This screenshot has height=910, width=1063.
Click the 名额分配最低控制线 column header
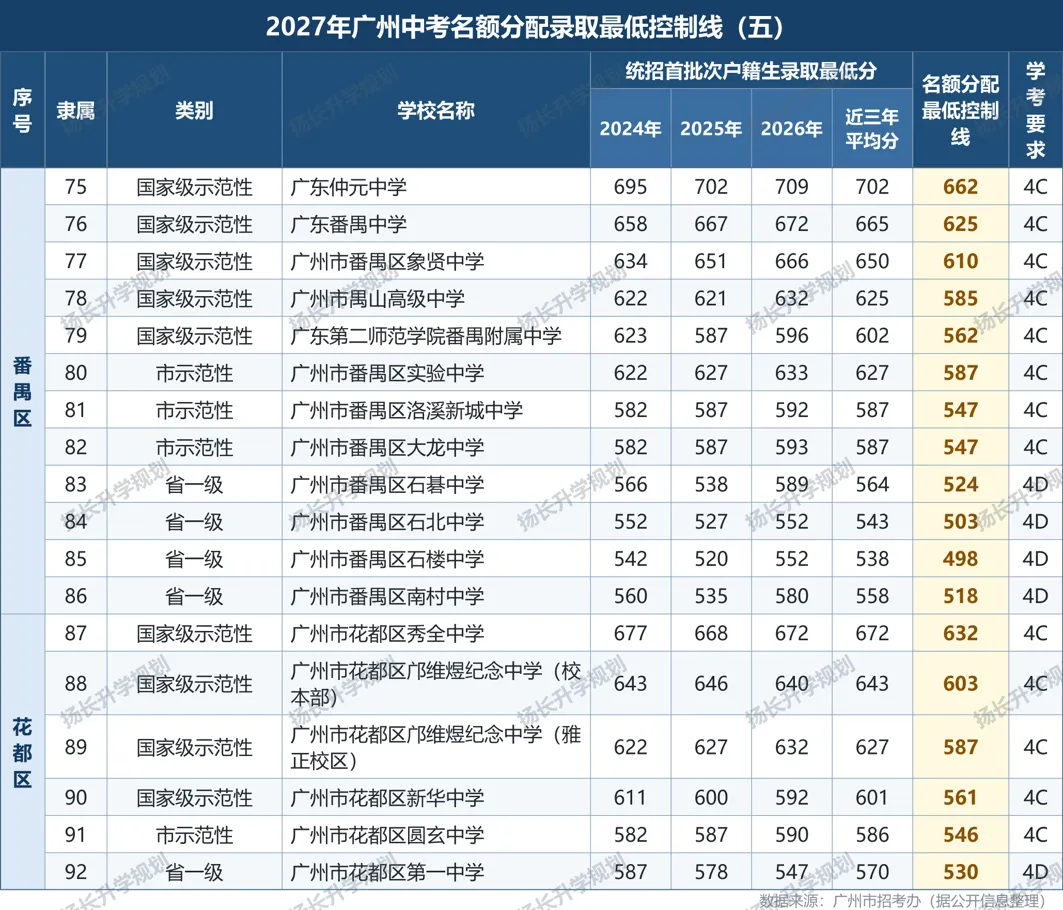coord(960,111)
